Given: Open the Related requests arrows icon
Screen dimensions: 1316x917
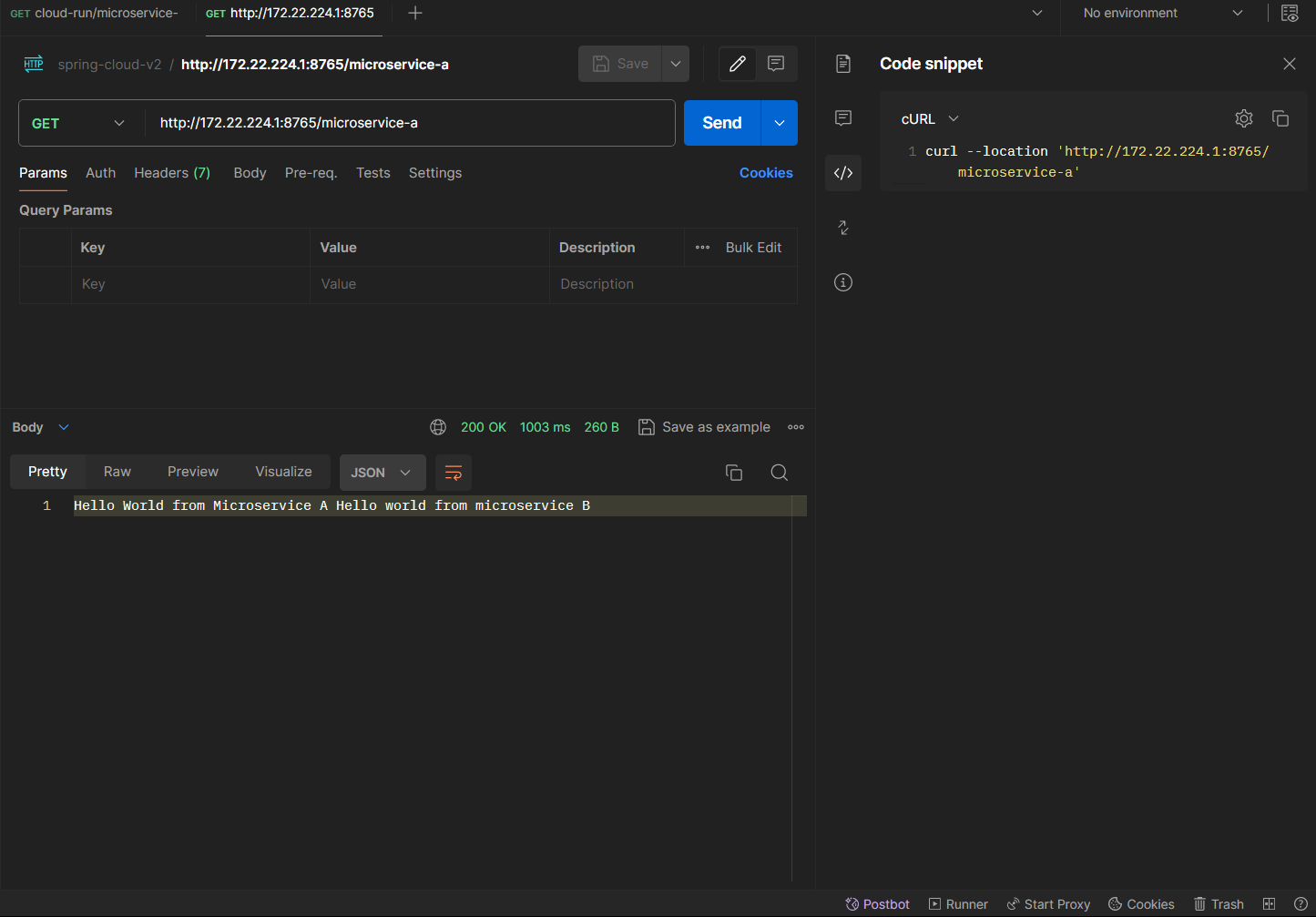Looking at the screenshot, I should click(843, 228).
